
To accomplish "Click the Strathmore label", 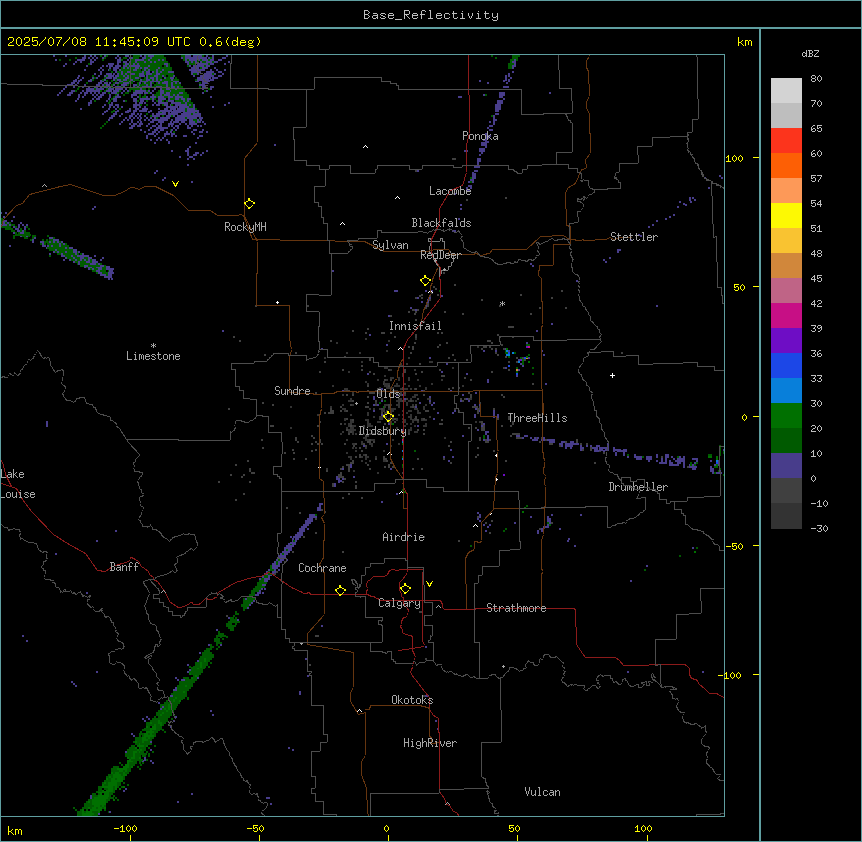I will point(516,608).
